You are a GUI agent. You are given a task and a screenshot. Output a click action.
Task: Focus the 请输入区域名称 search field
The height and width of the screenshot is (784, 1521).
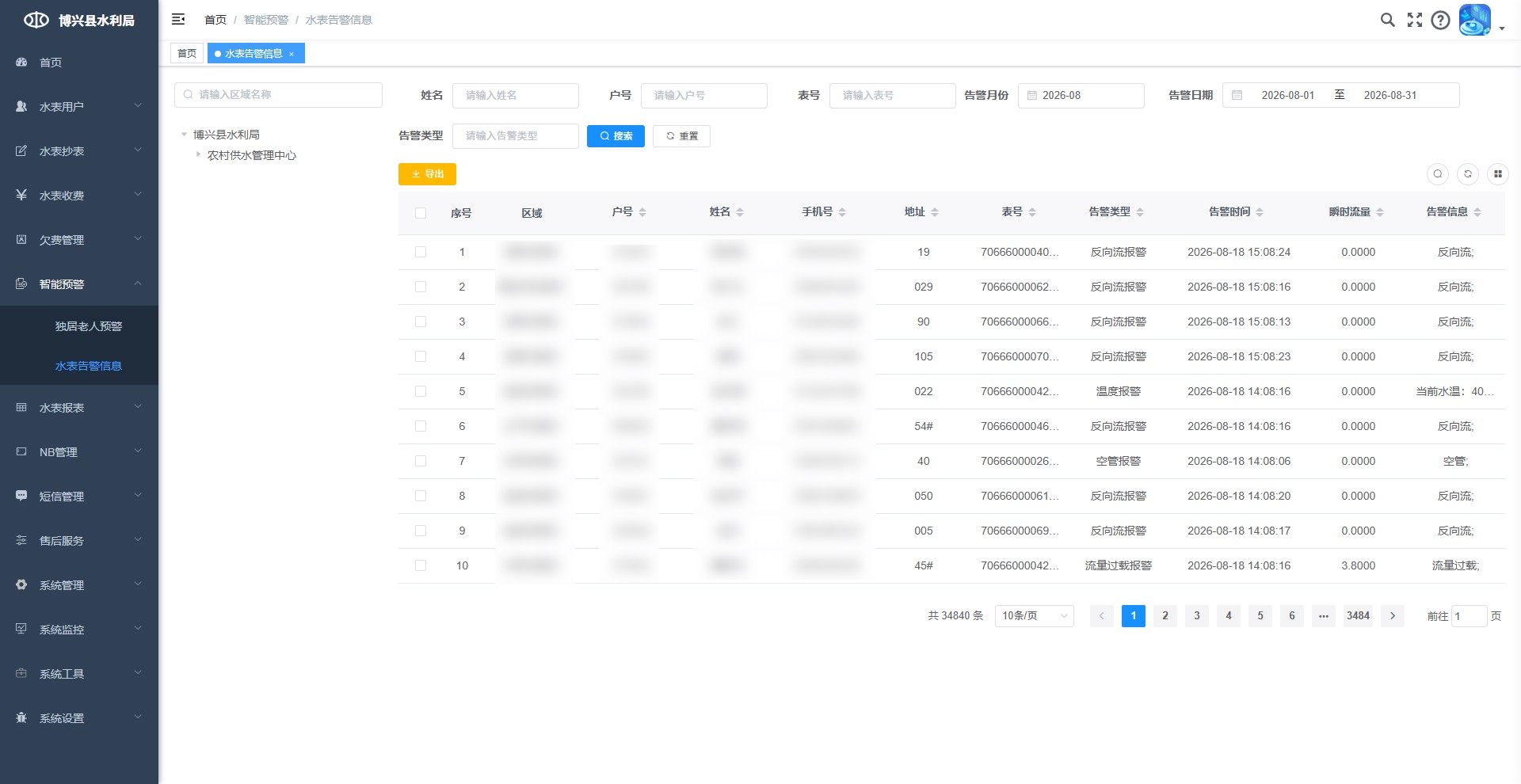click(278, 94)
